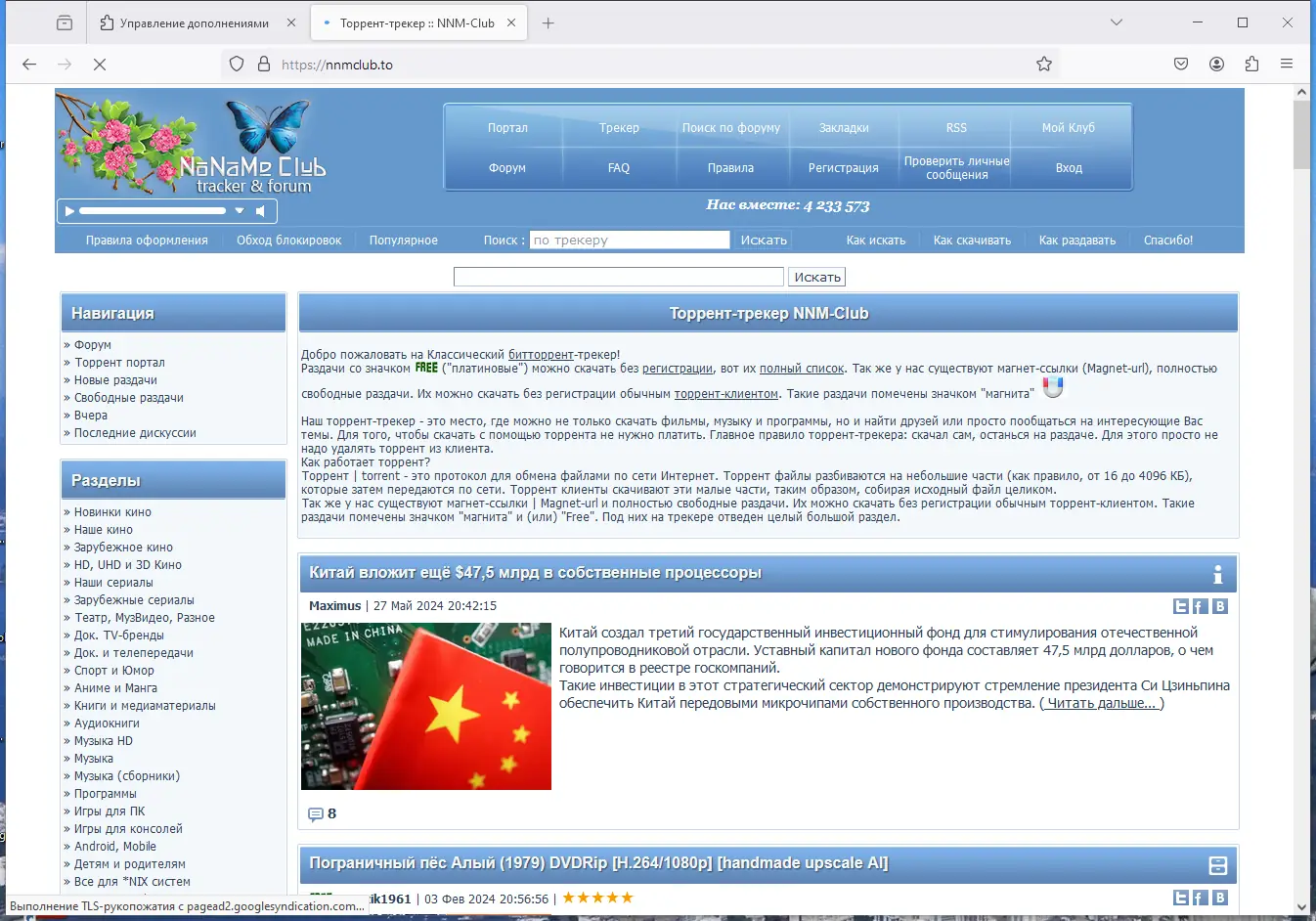
Task: Show site security padlock info
Action: 264,65
